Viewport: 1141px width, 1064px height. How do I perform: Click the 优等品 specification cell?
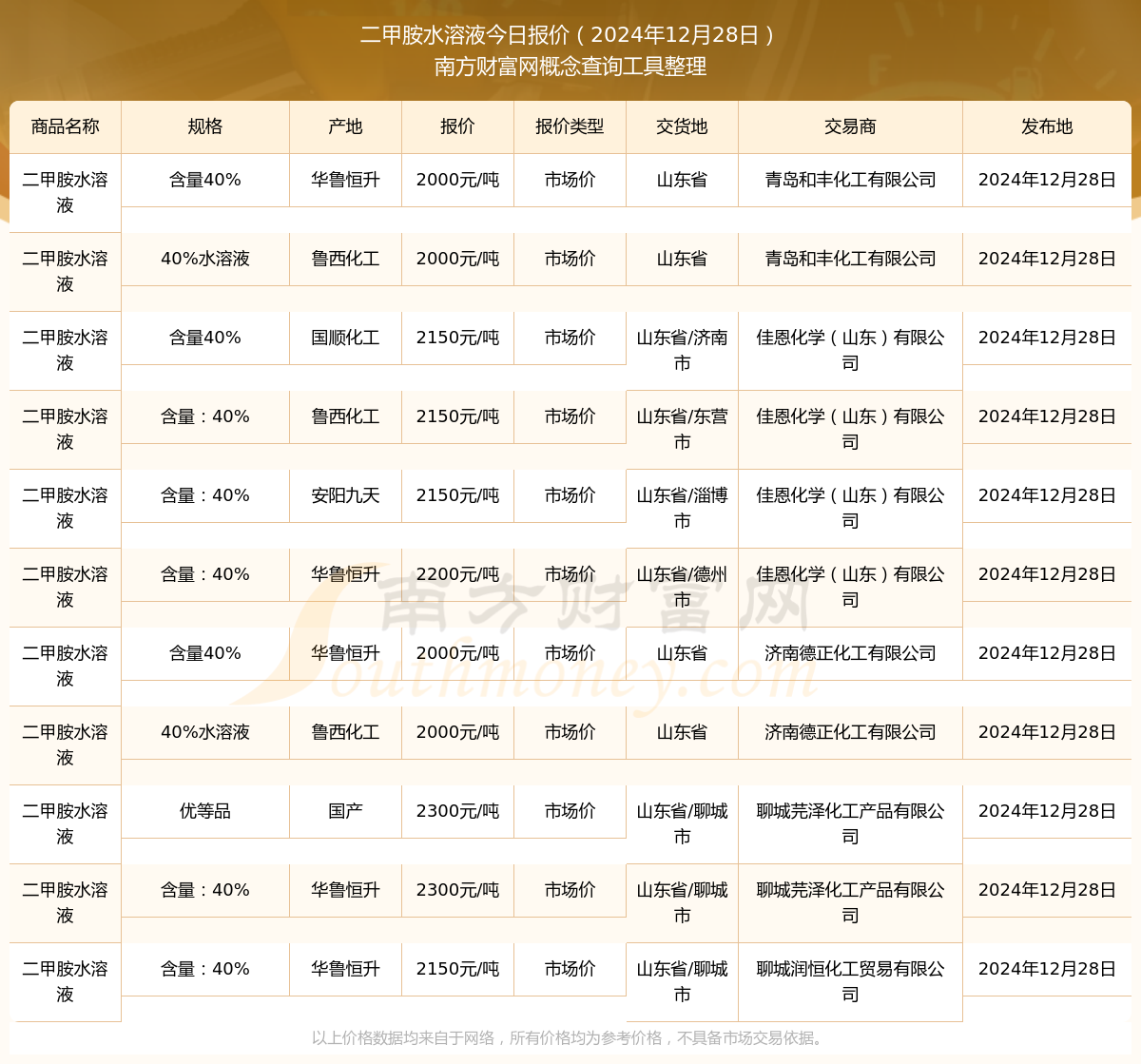click(205, 811)
